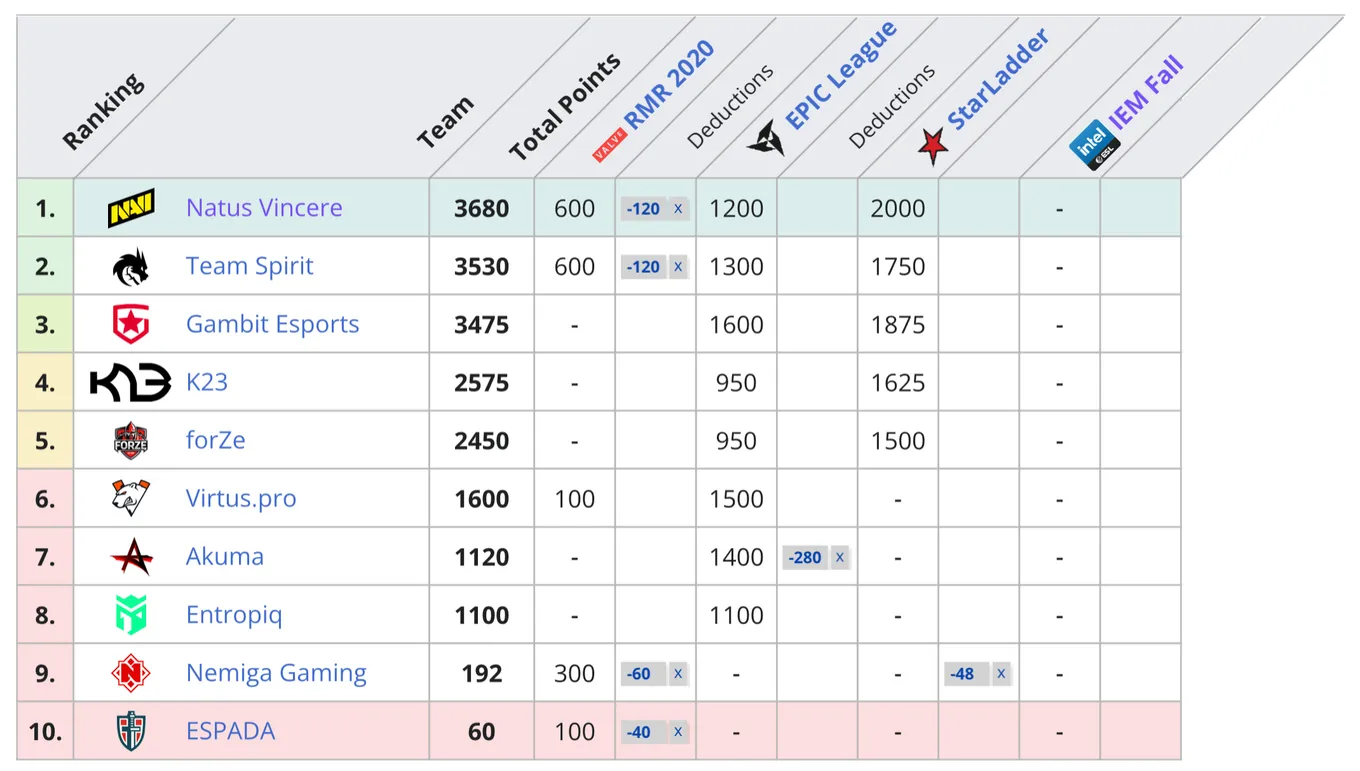Open the Virtus.pro team link

tap(241, 498)
